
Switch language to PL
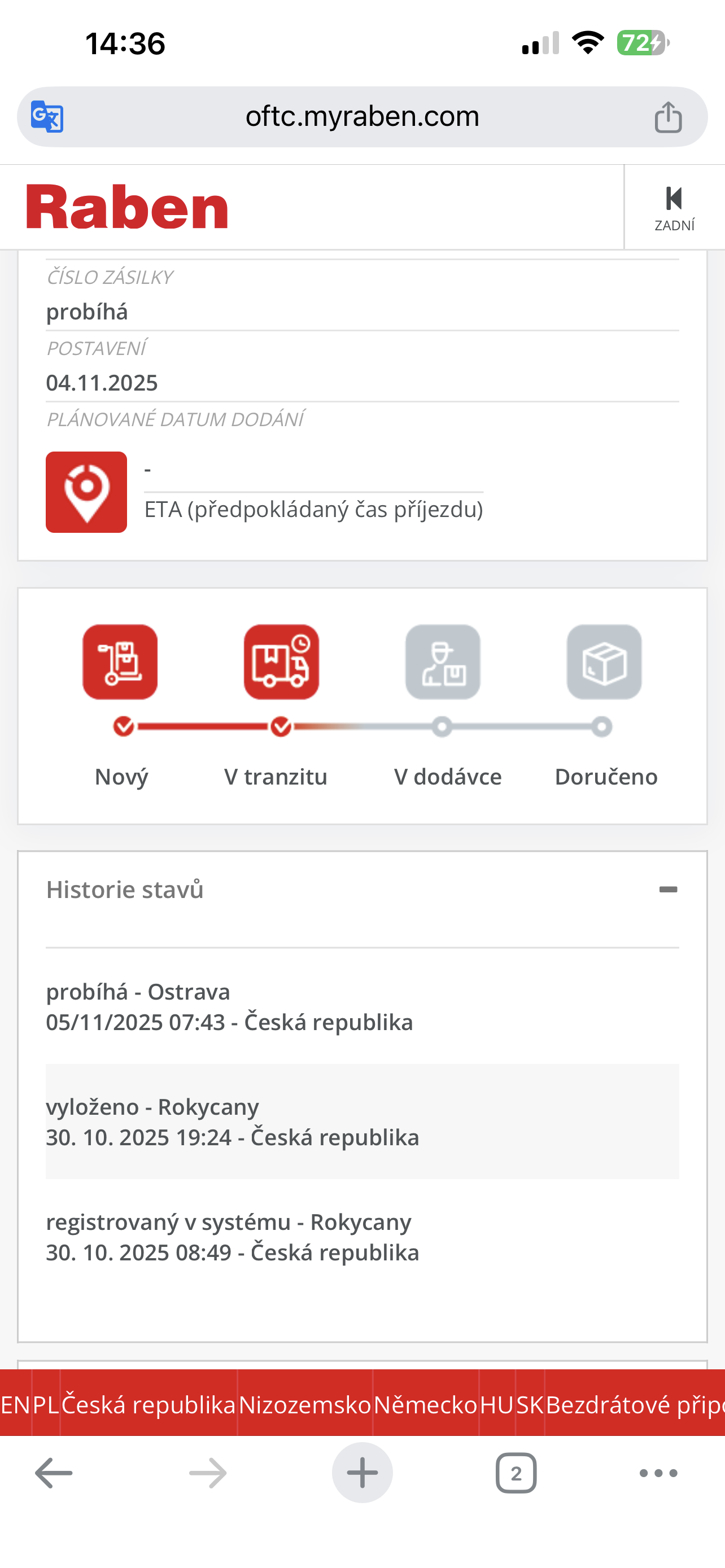(x=46, y=1404)
